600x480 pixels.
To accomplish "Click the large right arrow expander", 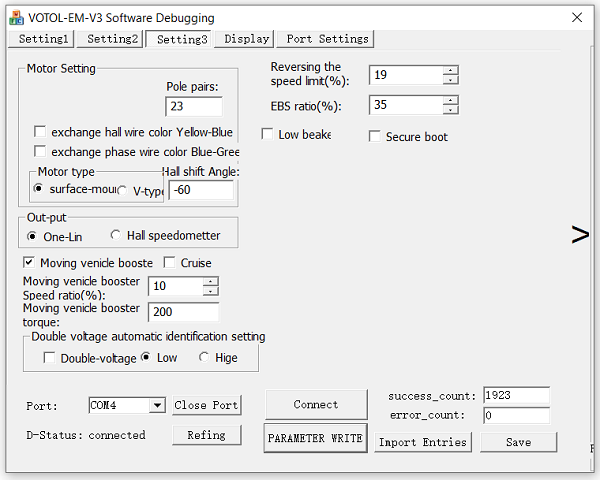I will point(580,235).
